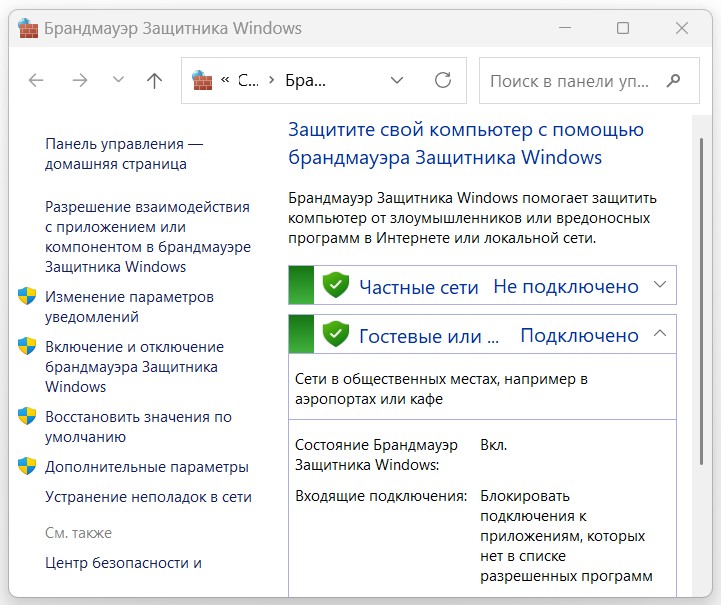Open 'Панель управления — домашняя страница' link
Image resolution: width=721 pixels, height=605 pixels.
tap(124, 154)
